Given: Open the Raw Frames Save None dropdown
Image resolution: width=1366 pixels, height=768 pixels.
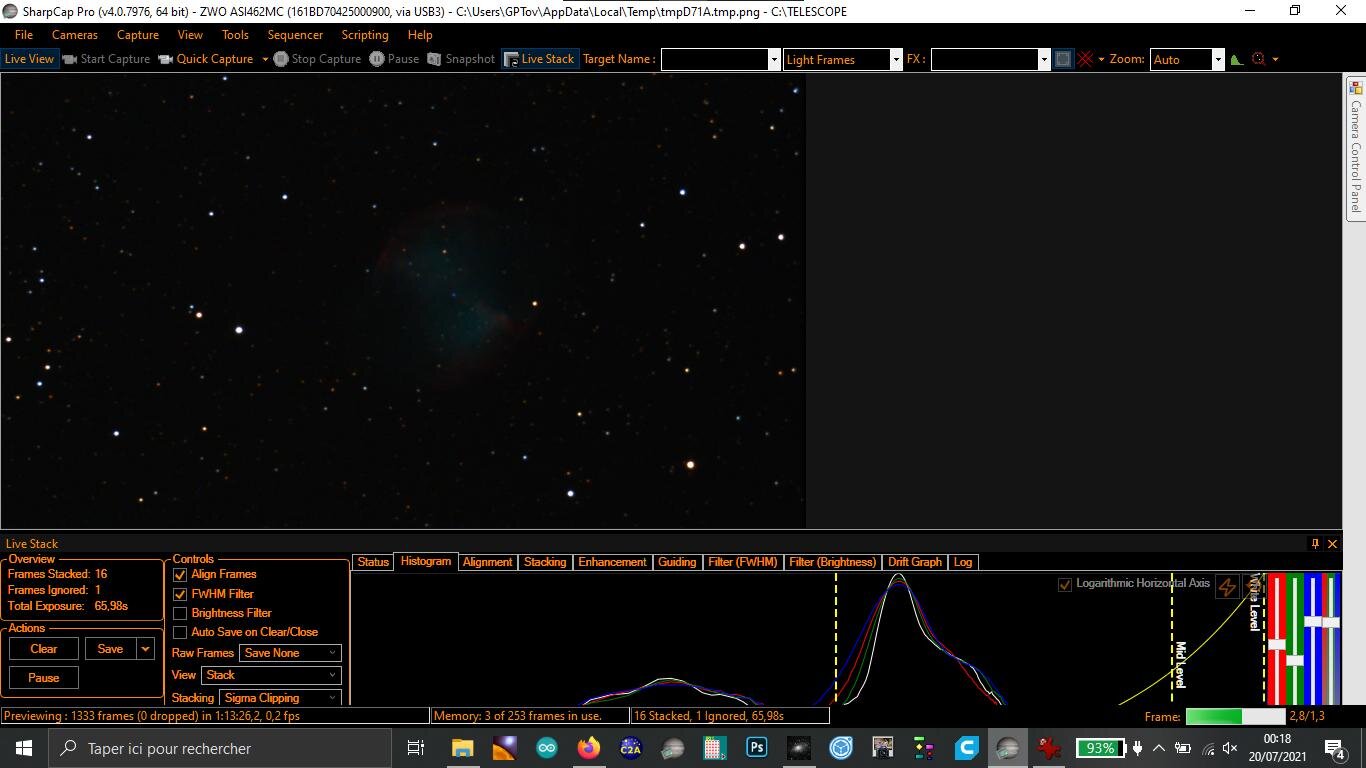Looking at the screenshot, I should click(290, 653).
